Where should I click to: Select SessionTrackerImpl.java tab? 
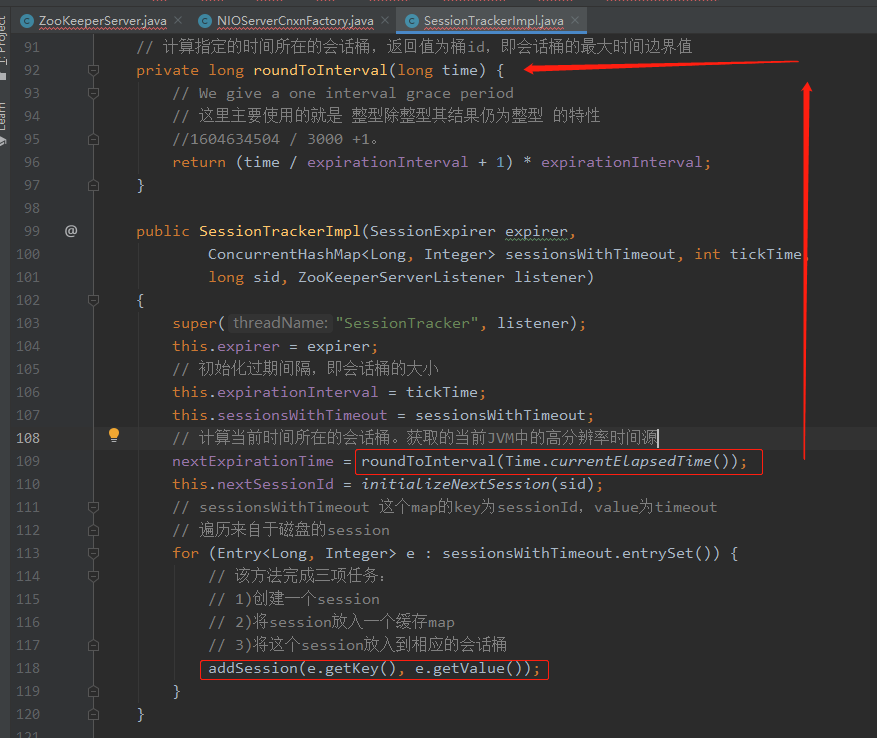pos(493,21)
